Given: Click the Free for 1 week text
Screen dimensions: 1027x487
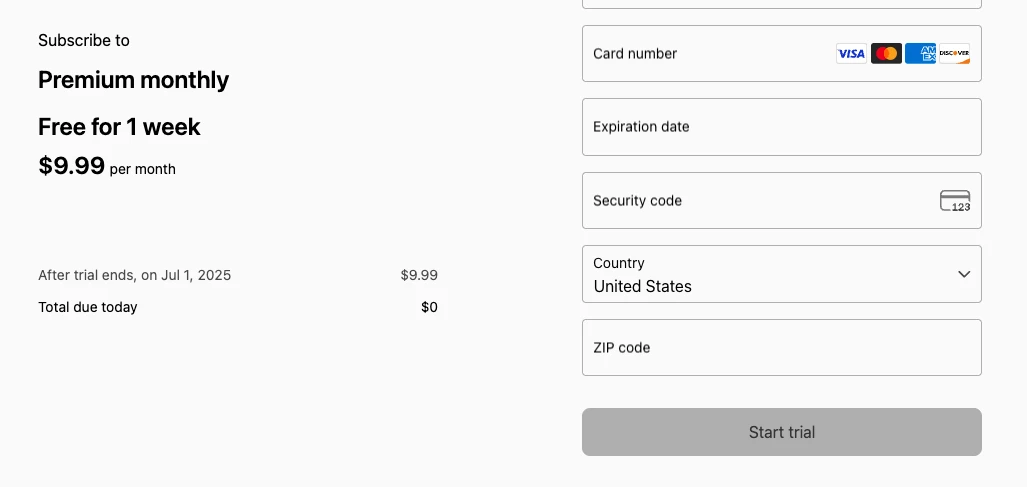Looking at the screenshot, I should click(x=119, y=127).
